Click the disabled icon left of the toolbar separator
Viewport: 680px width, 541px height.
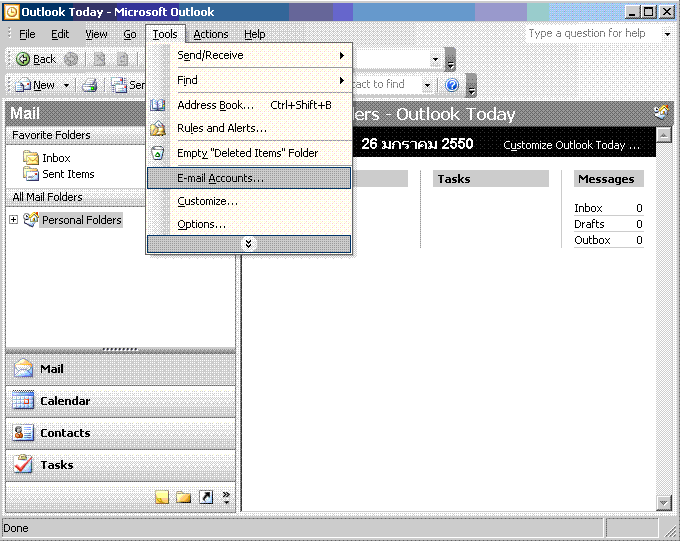(x=123, y=59)
